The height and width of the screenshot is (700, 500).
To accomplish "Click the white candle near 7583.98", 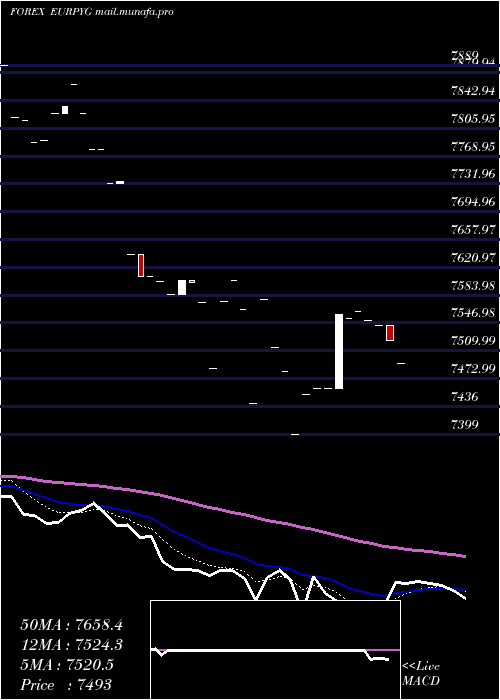I will click(x=182, y=288).
